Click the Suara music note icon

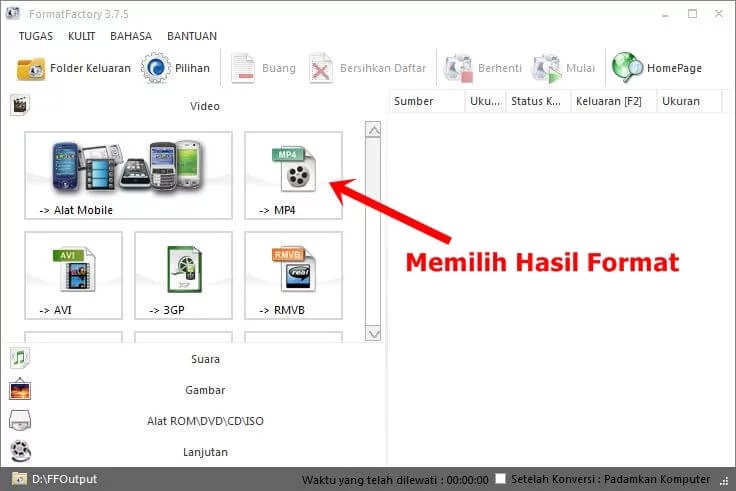(20, 358)
